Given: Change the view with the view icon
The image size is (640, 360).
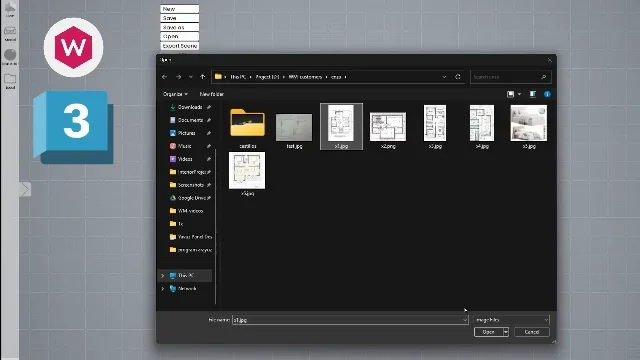Looking at the screenshot, I should [510, 94].
